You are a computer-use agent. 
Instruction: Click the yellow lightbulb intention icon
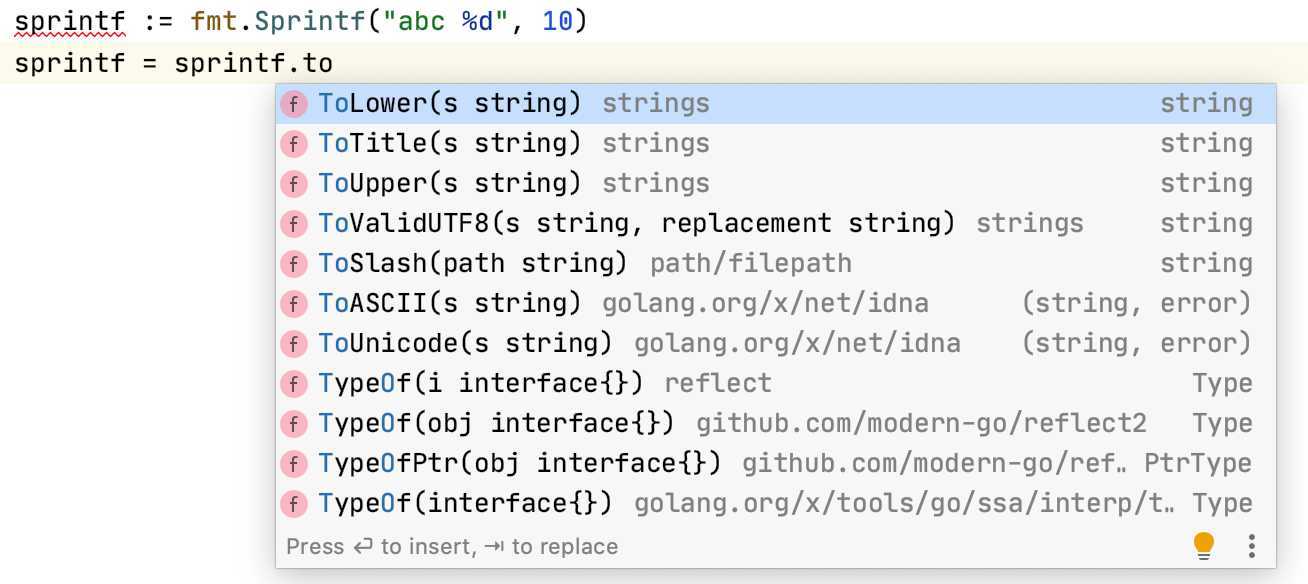(1204, 546)
